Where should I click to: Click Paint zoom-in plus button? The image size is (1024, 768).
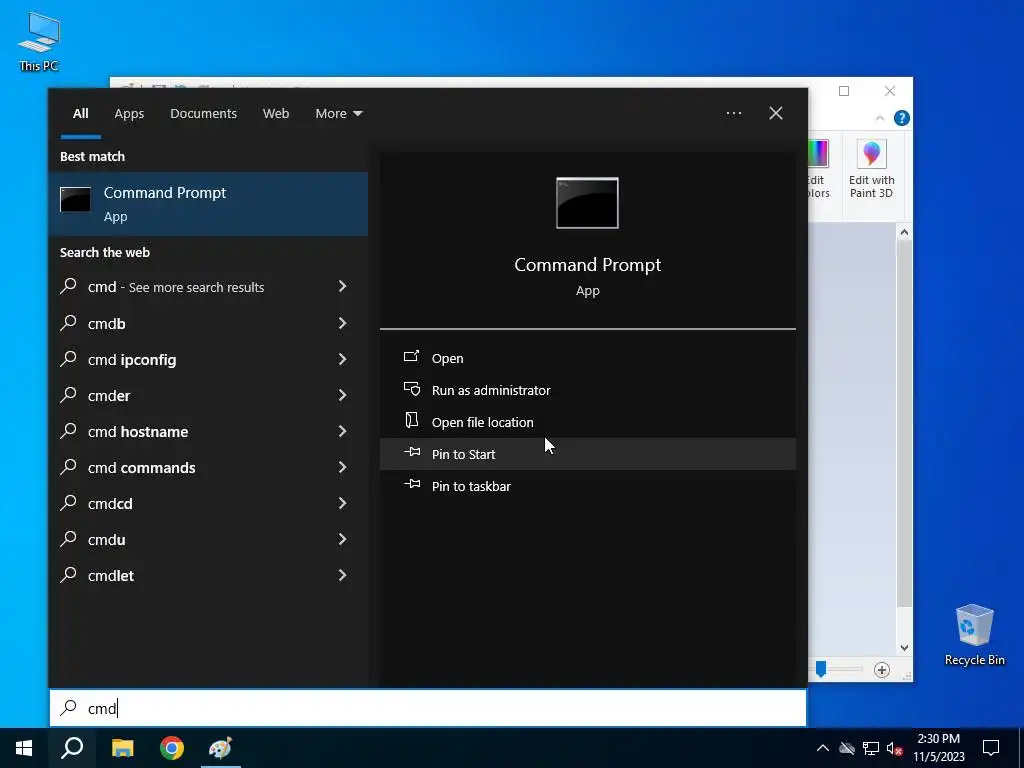pyautogui.click(x=882, y=670)
